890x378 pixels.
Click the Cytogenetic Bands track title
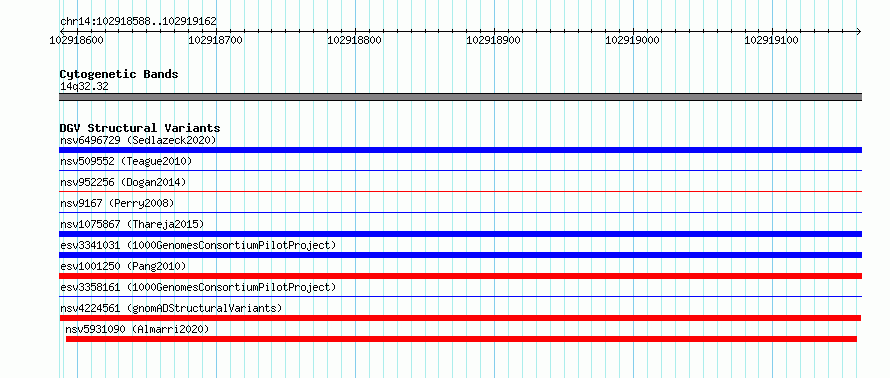pyautogui.click(x=119, y=74)
